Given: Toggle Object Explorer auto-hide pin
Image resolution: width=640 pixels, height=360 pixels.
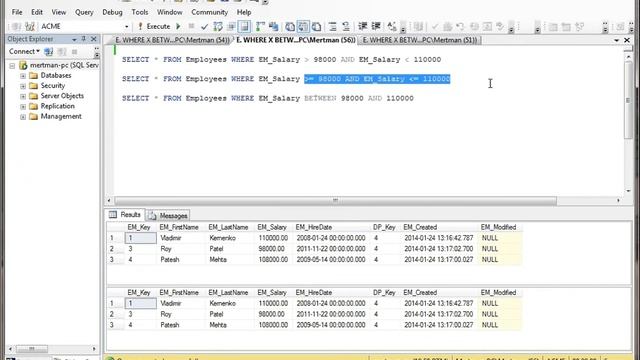Looking at the screenshot, I should [x=84, y=39].
